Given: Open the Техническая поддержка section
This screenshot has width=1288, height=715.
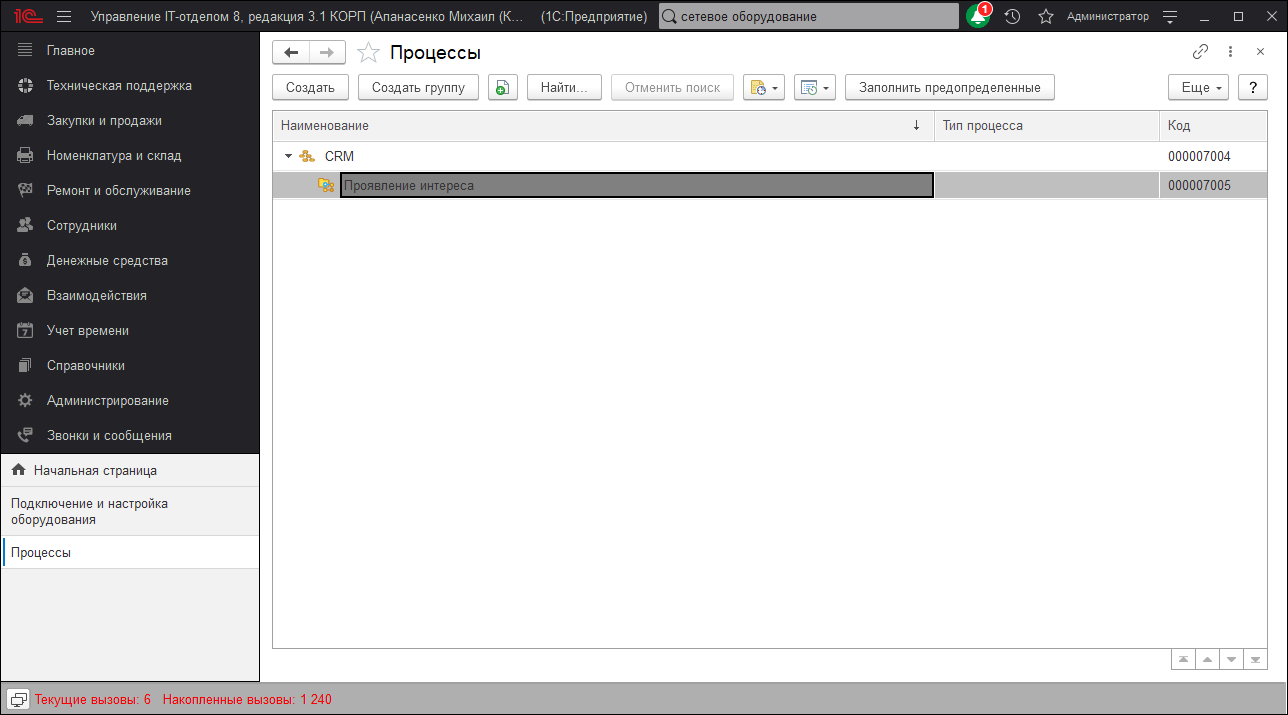Looking at the screenshot, I should [x=118, y=86].
